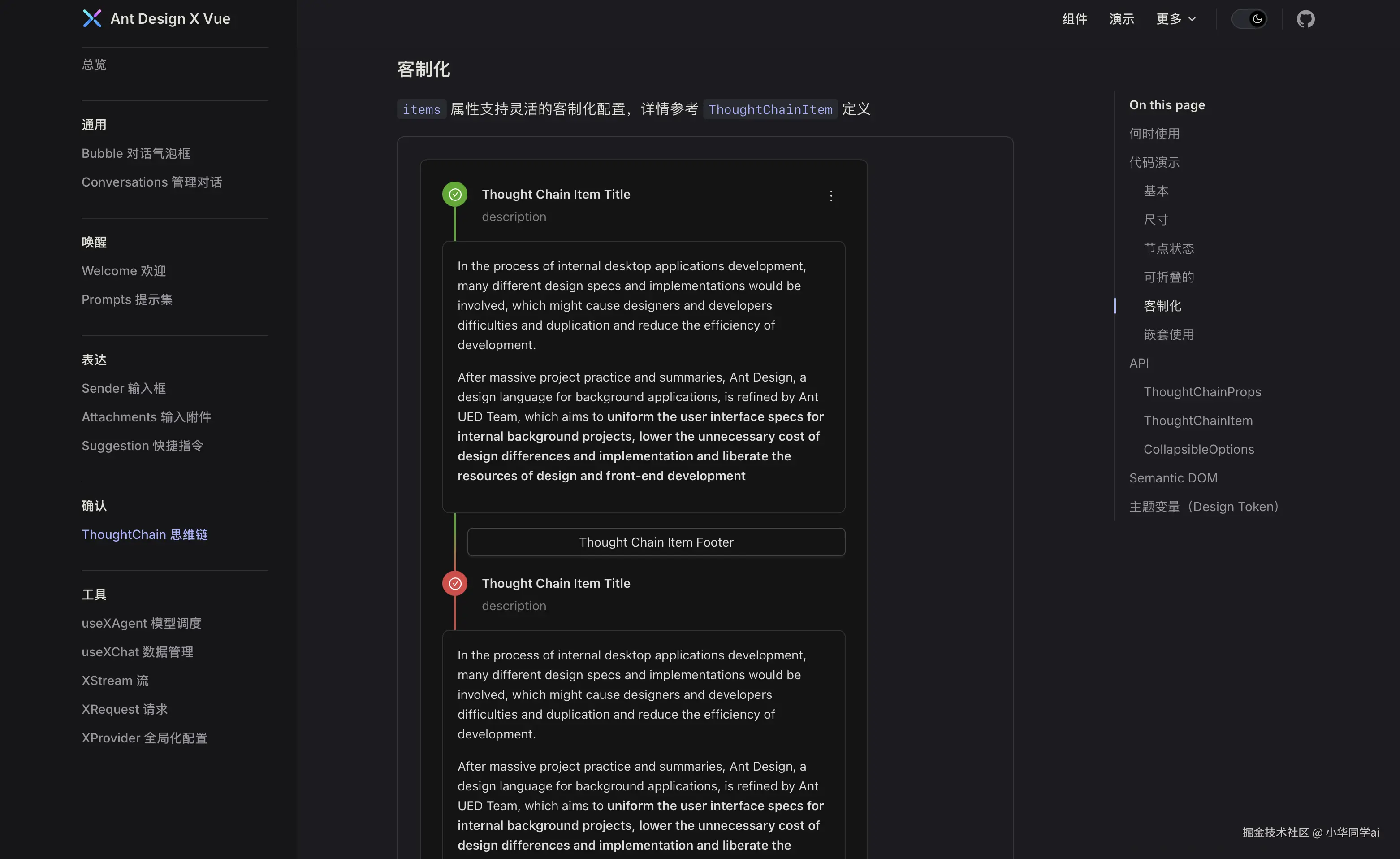This screenshot has height=859, width=1400.
Task: Collapse the second Thought Chain Item Title
Action: point(556,583)
